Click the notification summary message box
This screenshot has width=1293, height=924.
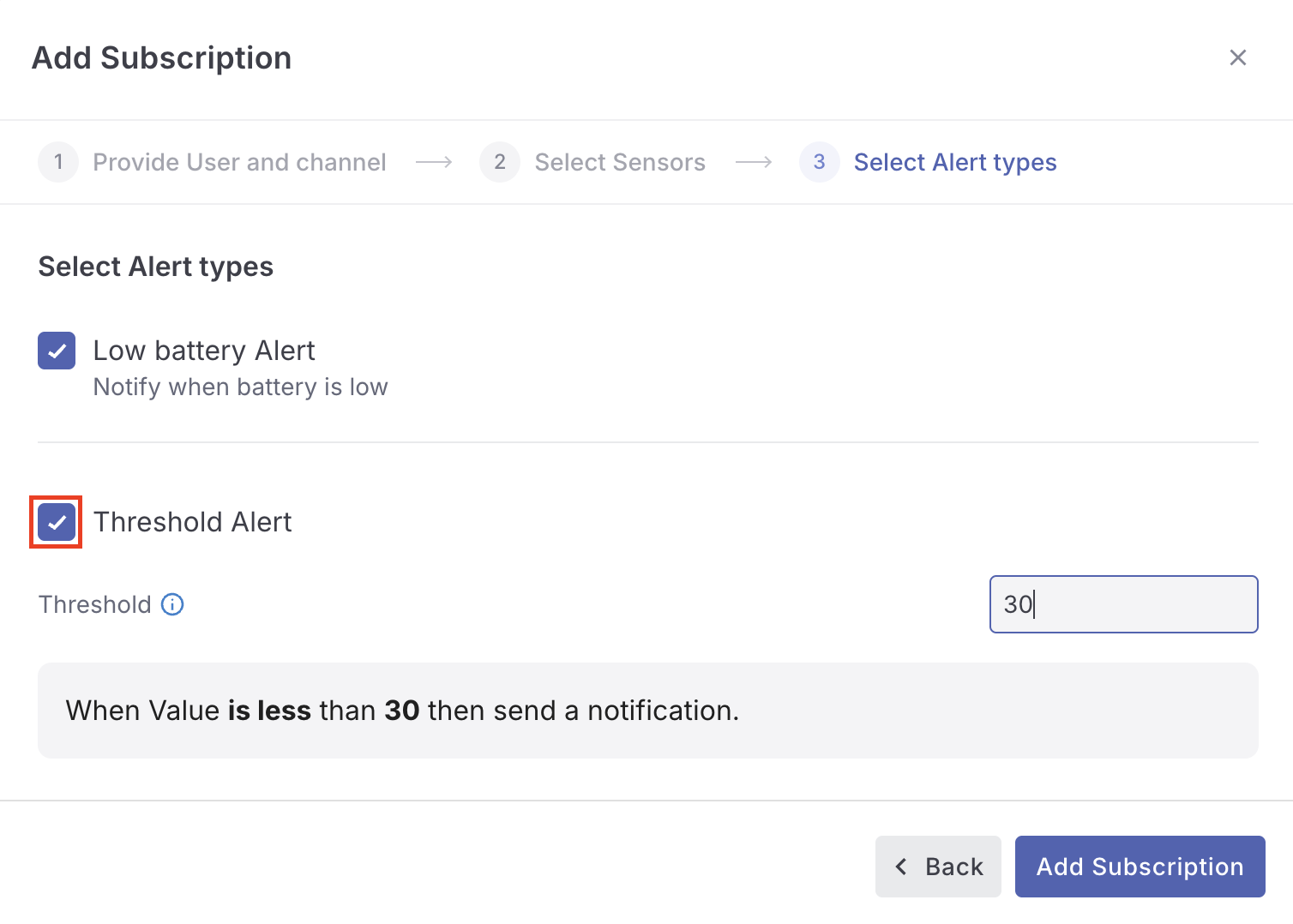pyautogui.click(x=647, y=711)
